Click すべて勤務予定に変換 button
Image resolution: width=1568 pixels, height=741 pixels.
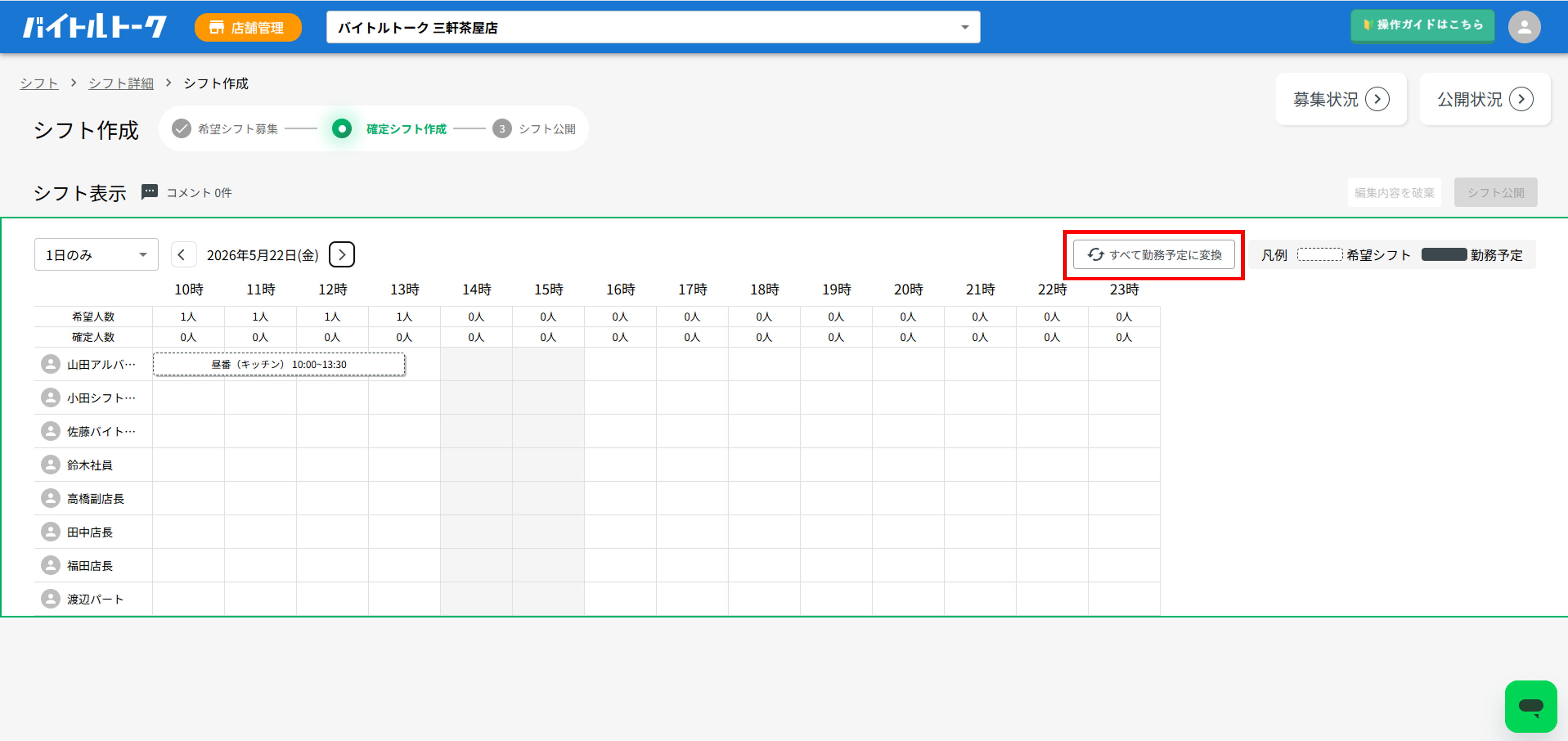[x=1153, y=255]
